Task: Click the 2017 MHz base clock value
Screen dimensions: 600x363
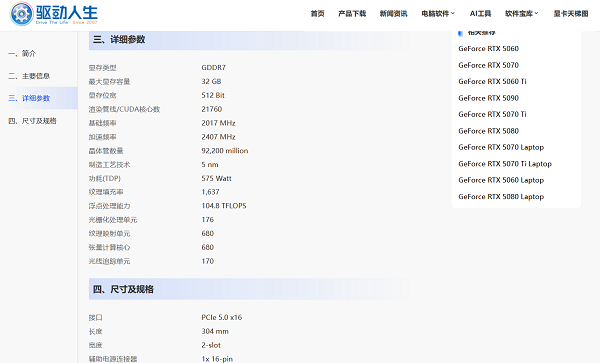Action: [218, 123]
